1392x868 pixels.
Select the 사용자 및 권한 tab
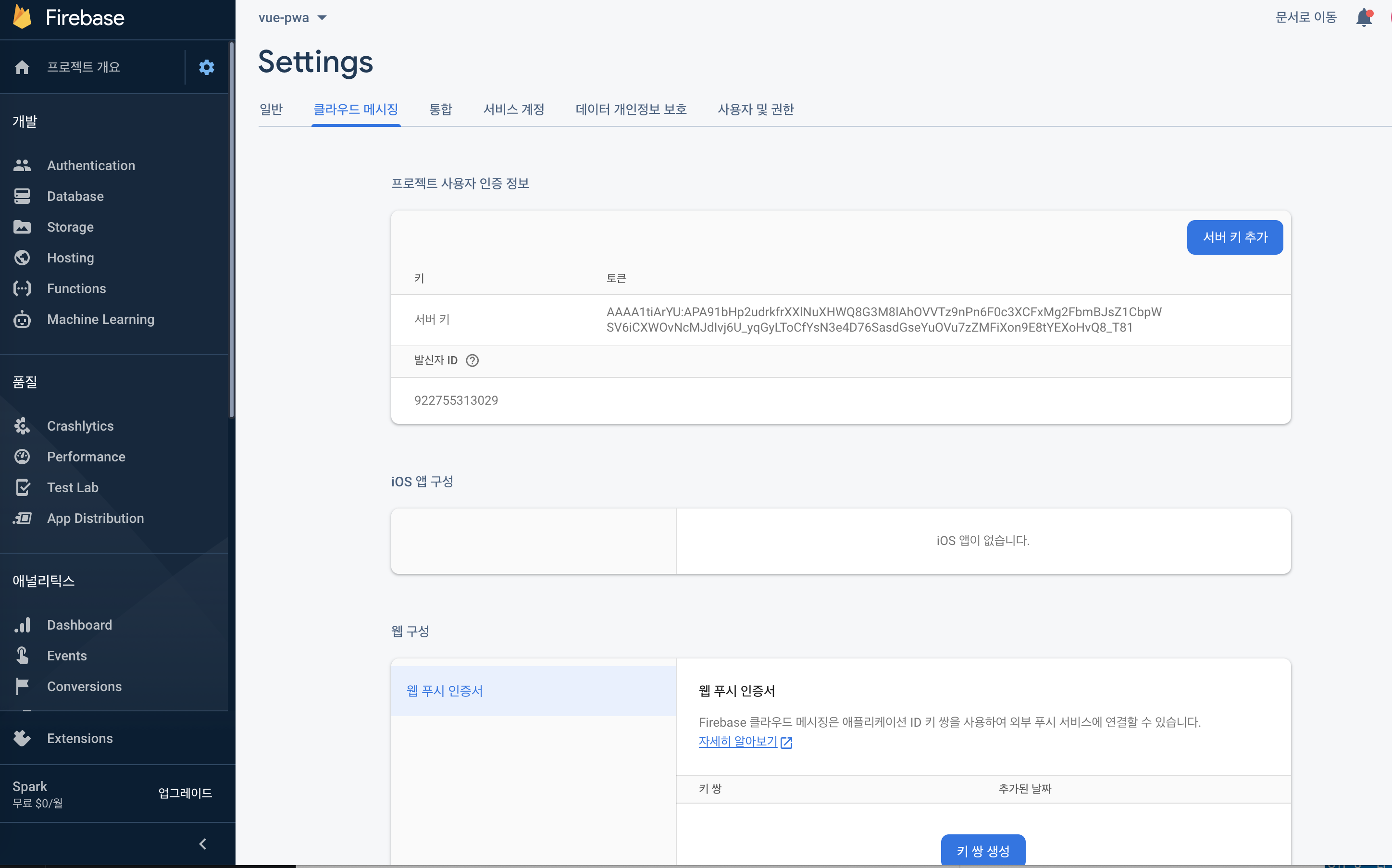click(756, 109)
